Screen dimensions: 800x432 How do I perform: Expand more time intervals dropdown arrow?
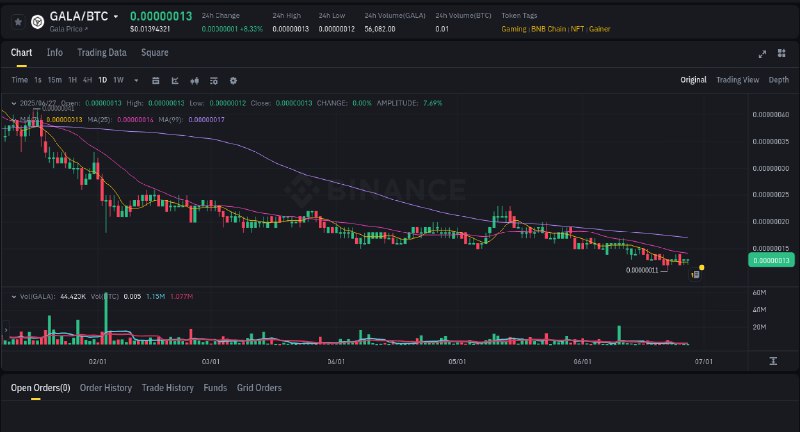tap(136, 81)
